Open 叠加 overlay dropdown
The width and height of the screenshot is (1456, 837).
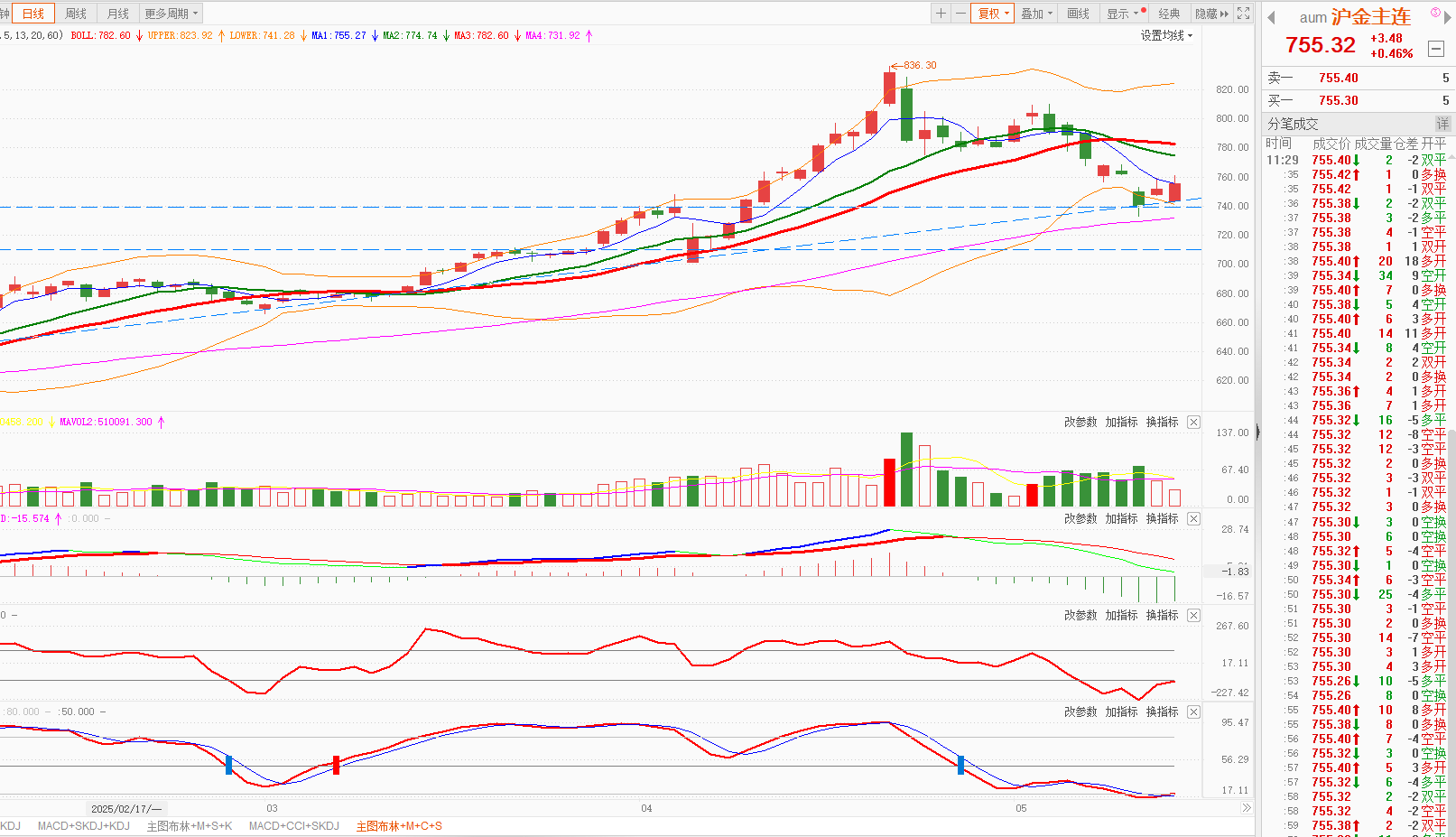click(1036, 14)
